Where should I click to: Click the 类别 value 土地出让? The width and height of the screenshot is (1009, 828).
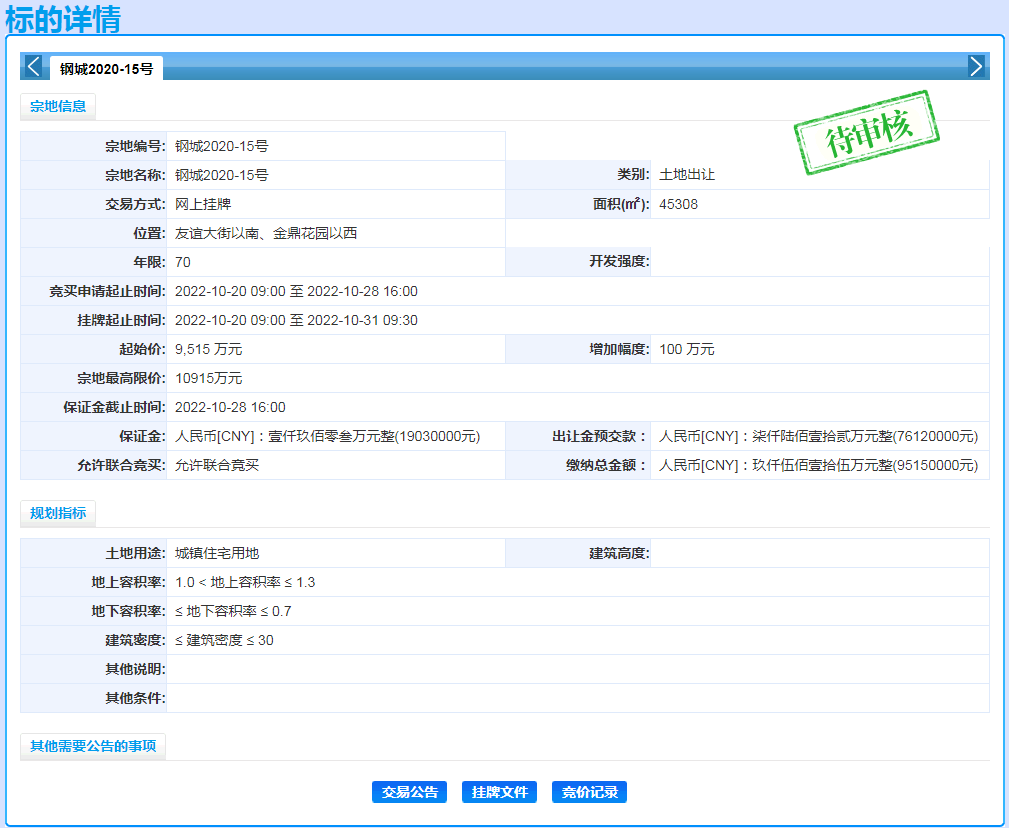687,174
